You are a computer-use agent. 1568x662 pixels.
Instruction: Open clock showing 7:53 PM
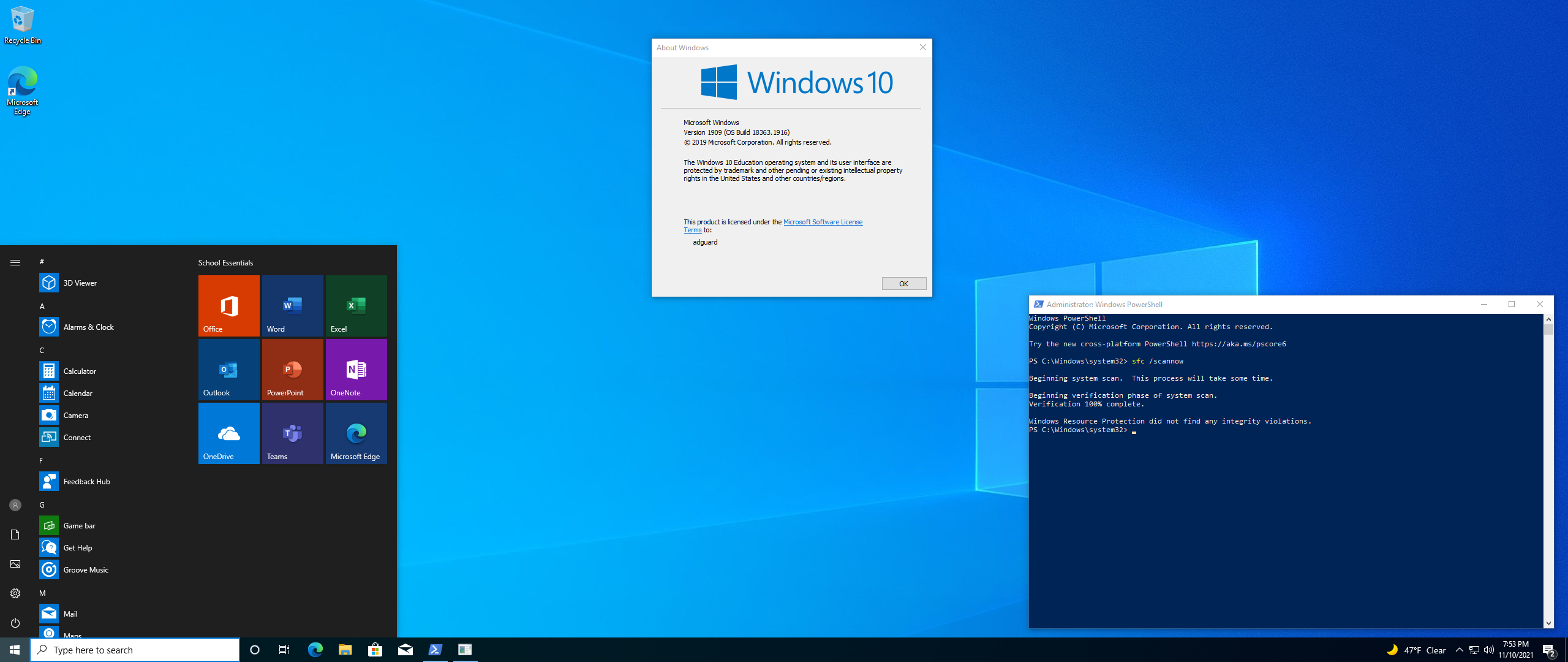point(1516,650)
